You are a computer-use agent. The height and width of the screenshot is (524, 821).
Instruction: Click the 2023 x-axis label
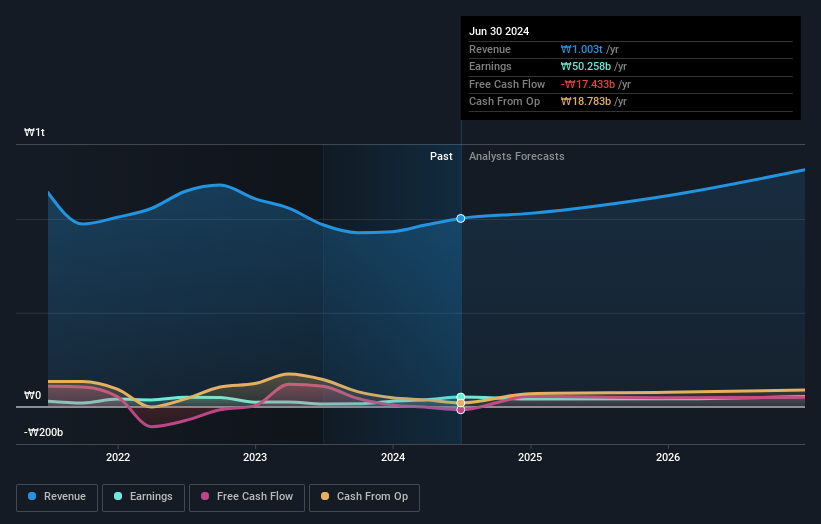(255, 457)
